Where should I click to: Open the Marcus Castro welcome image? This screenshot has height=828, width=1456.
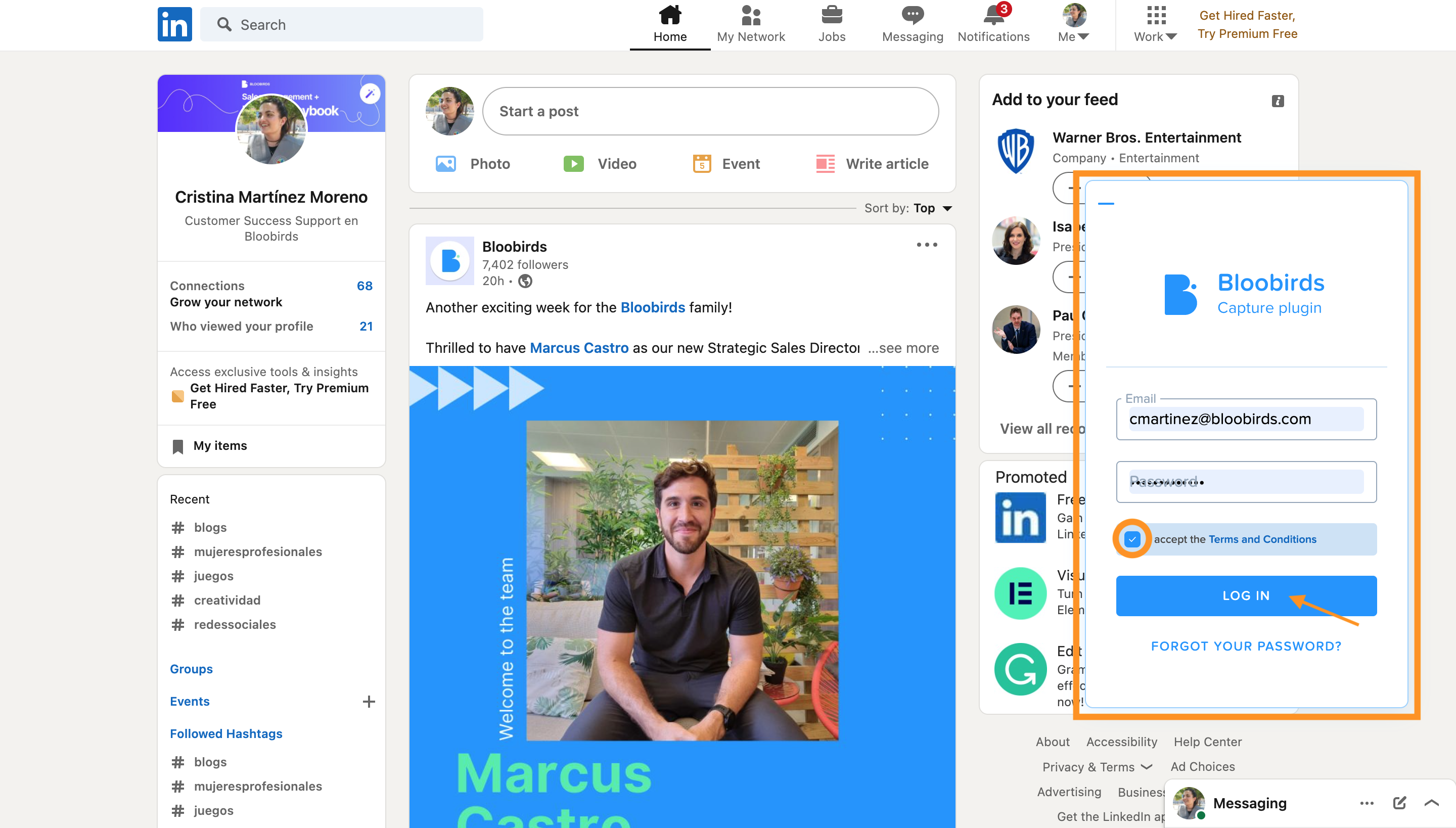pyautogui.click(x=682, y=597)
